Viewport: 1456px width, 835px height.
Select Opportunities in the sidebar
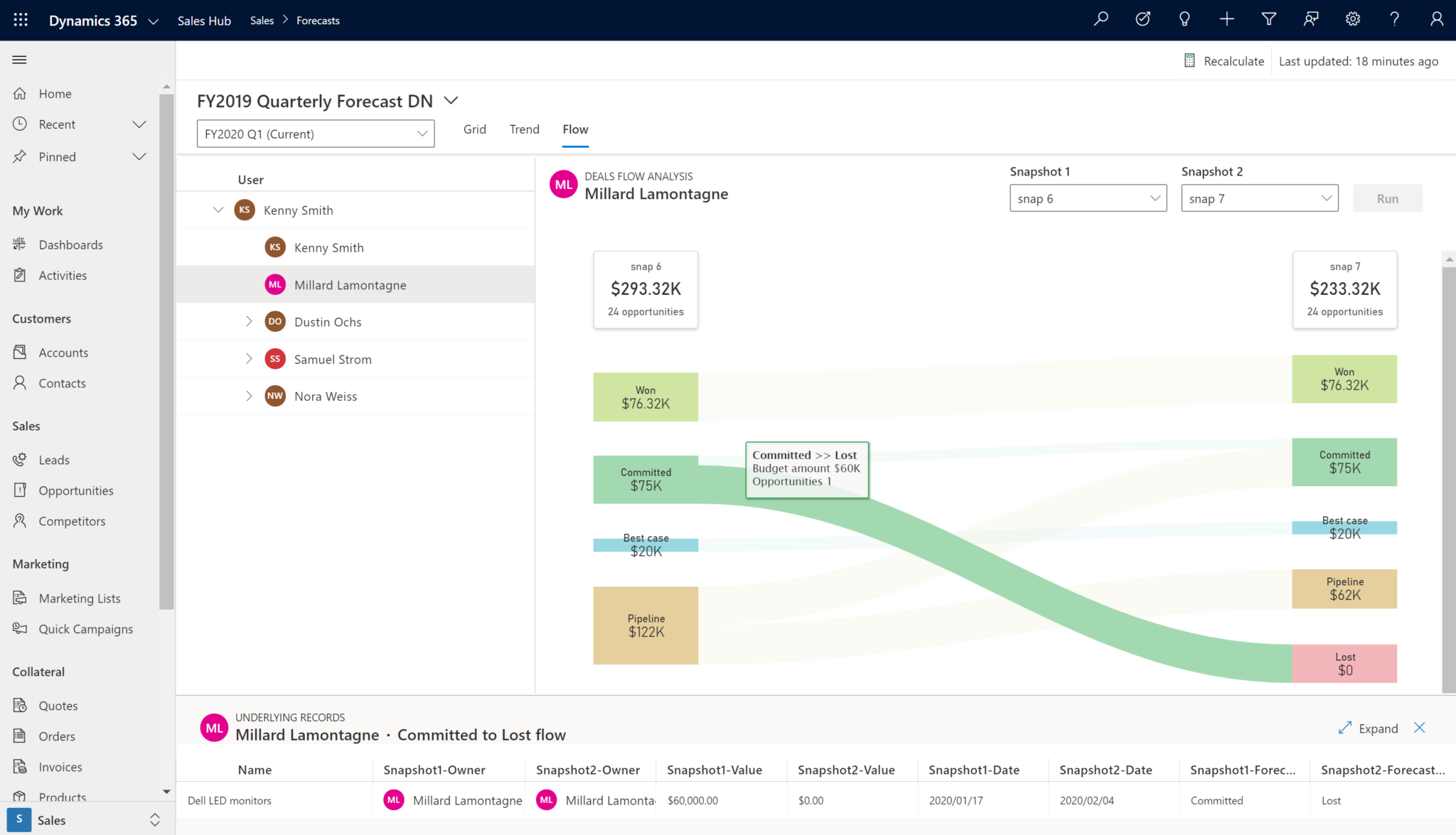pyautogui.click(x=76, y=490)
